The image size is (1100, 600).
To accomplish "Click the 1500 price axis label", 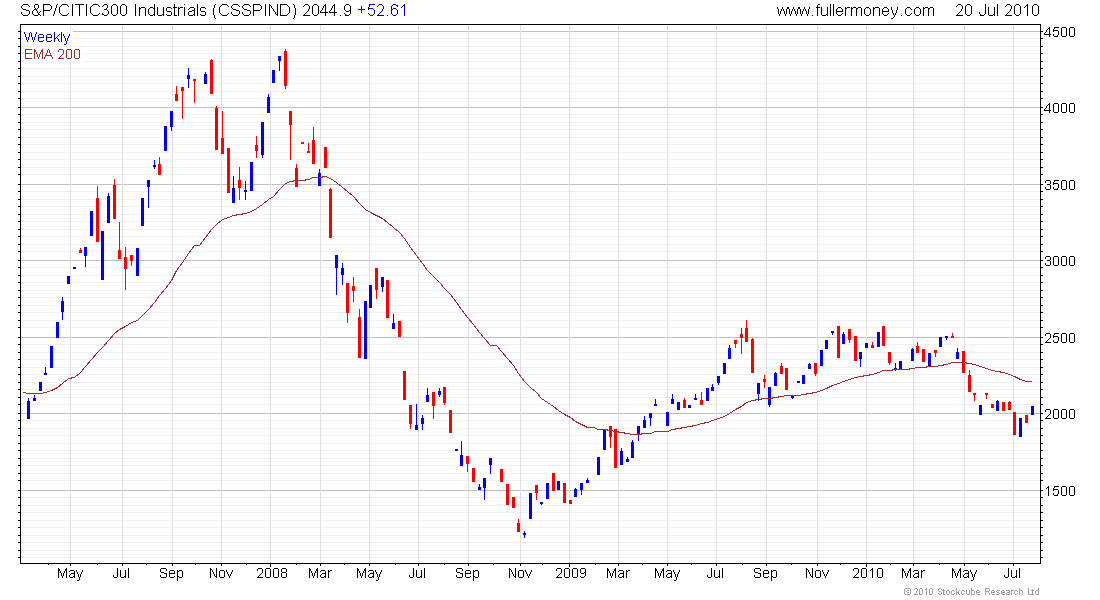I will 1059,491.
